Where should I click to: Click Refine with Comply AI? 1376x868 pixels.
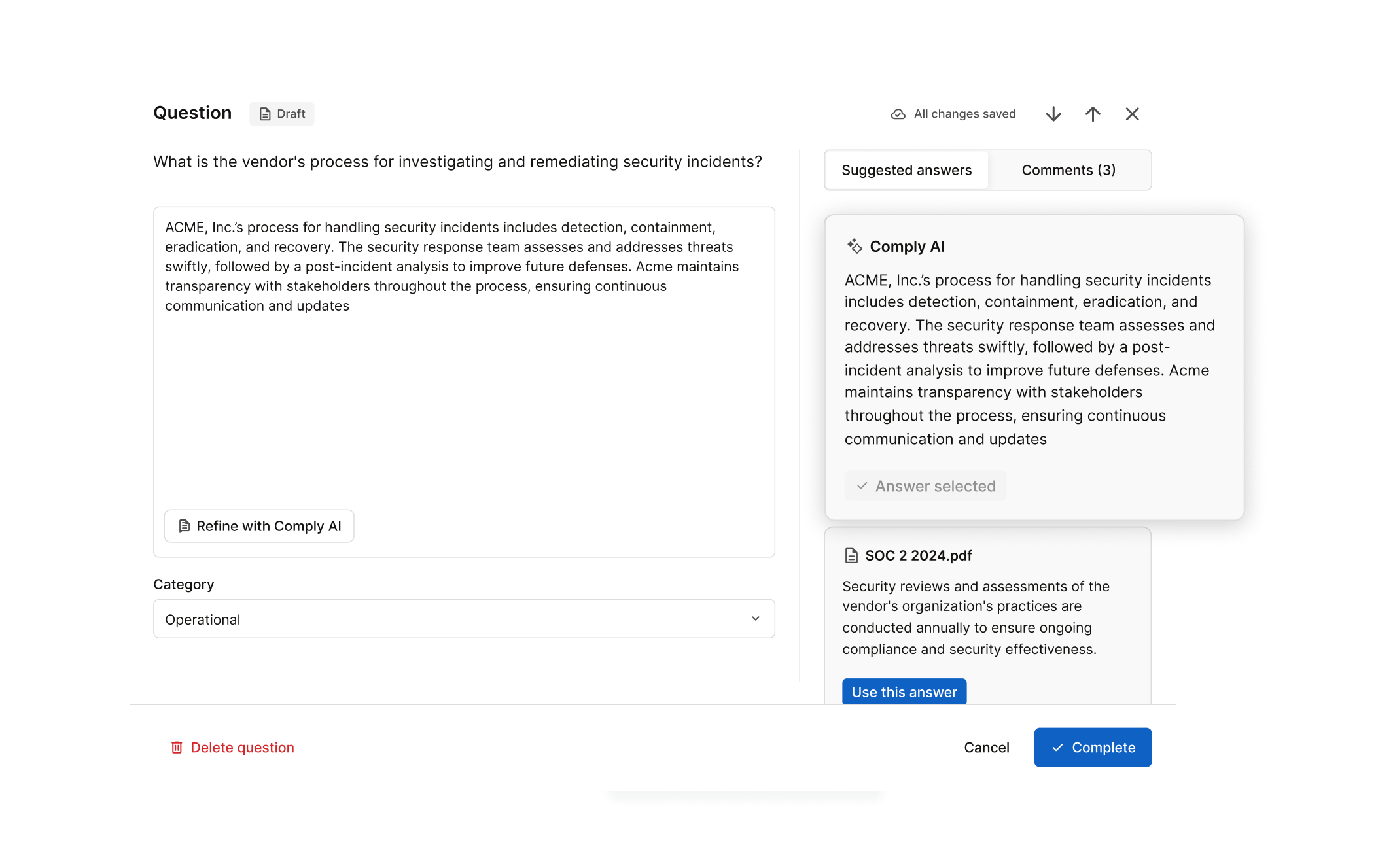click(x=258, y=525)
